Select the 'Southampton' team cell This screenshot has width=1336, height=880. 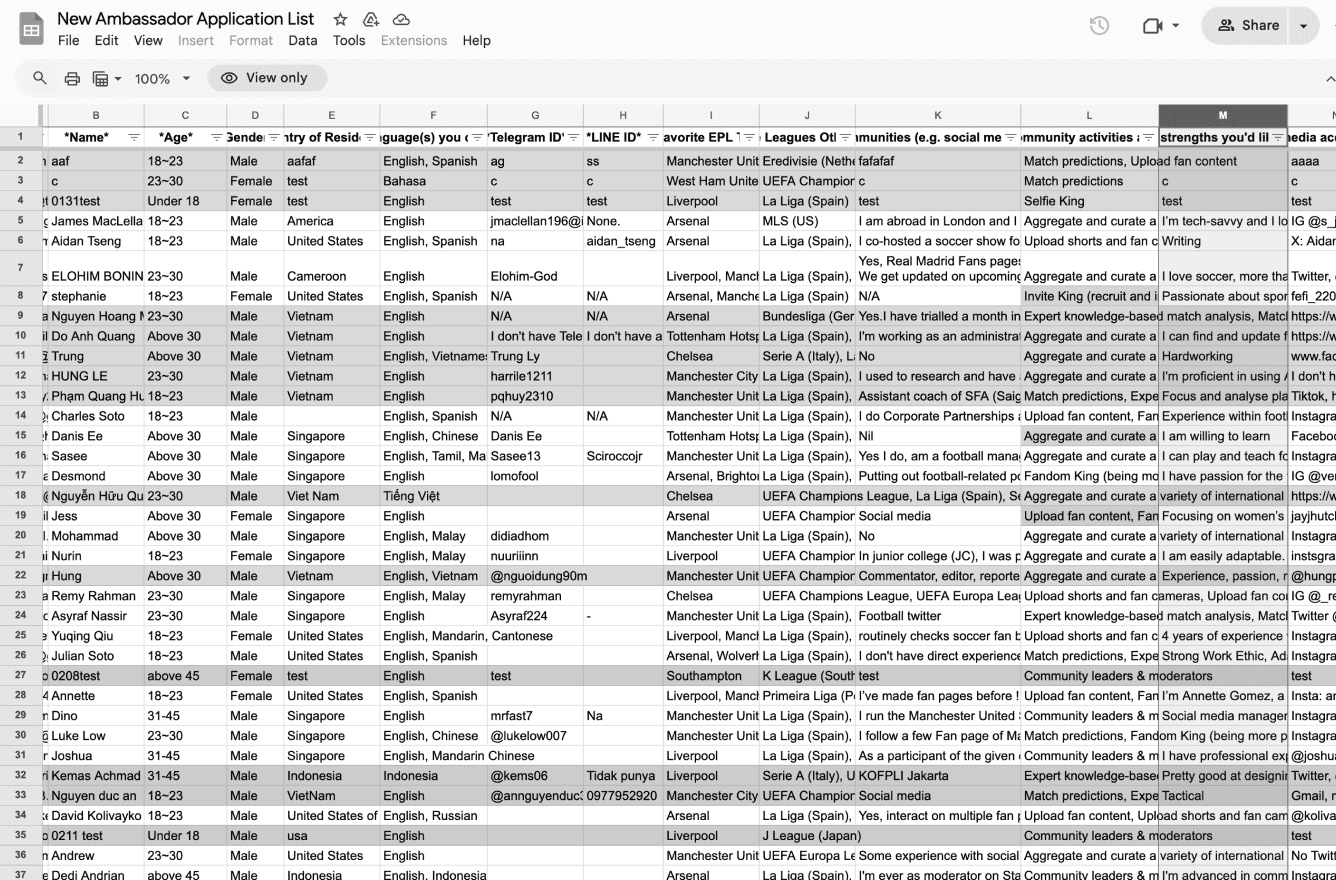pyautogui.click(x=711, y=676)
